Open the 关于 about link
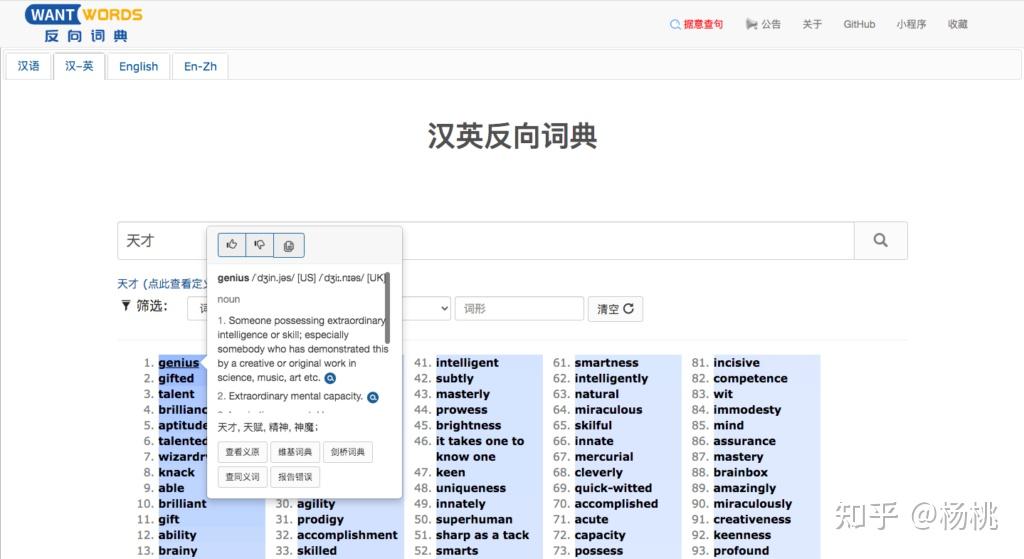This screenshot has height=559, width=1024. tap(812, 24)
